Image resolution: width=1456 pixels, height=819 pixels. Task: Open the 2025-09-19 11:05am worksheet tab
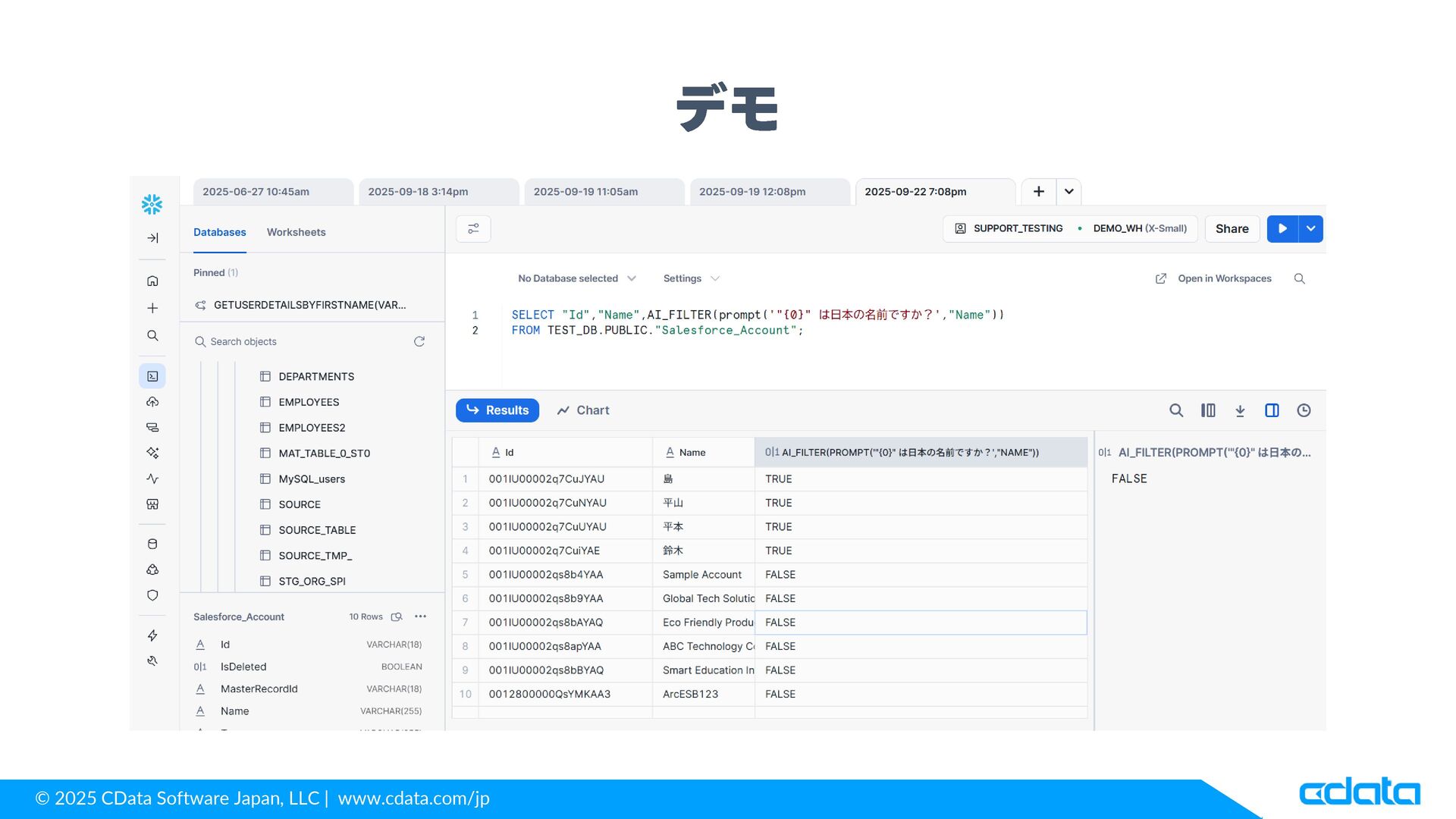point(604,192)
